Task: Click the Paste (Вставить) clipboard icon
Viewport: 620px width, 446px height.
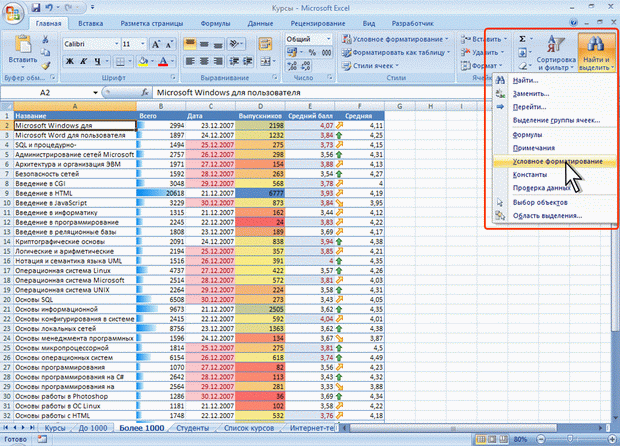Action: click(23, 44)
